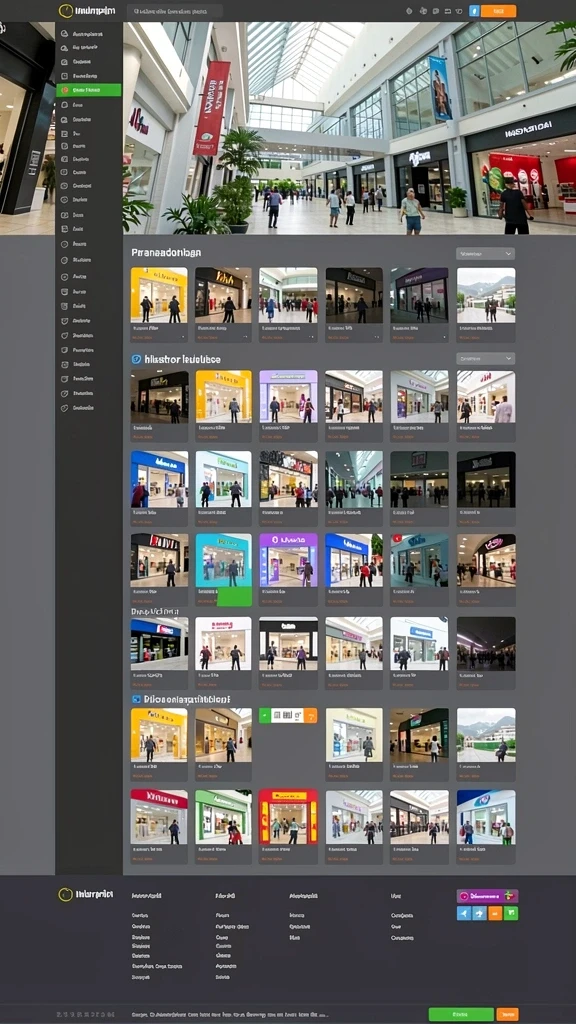
Task: Click the yellow circle logo in the footer
Action: pos(65,895)
